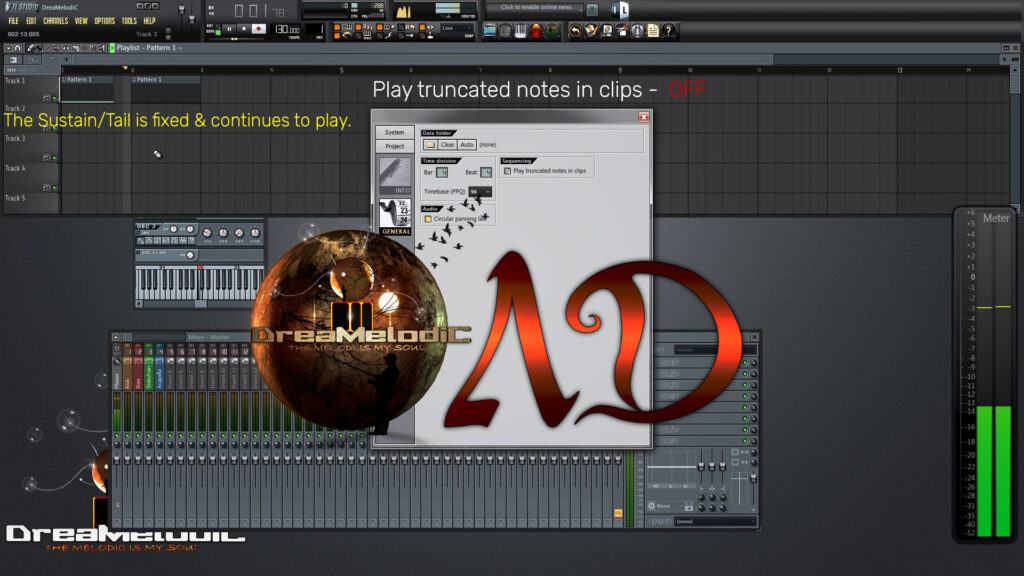Click the data folder browse icon

(430, 144)
